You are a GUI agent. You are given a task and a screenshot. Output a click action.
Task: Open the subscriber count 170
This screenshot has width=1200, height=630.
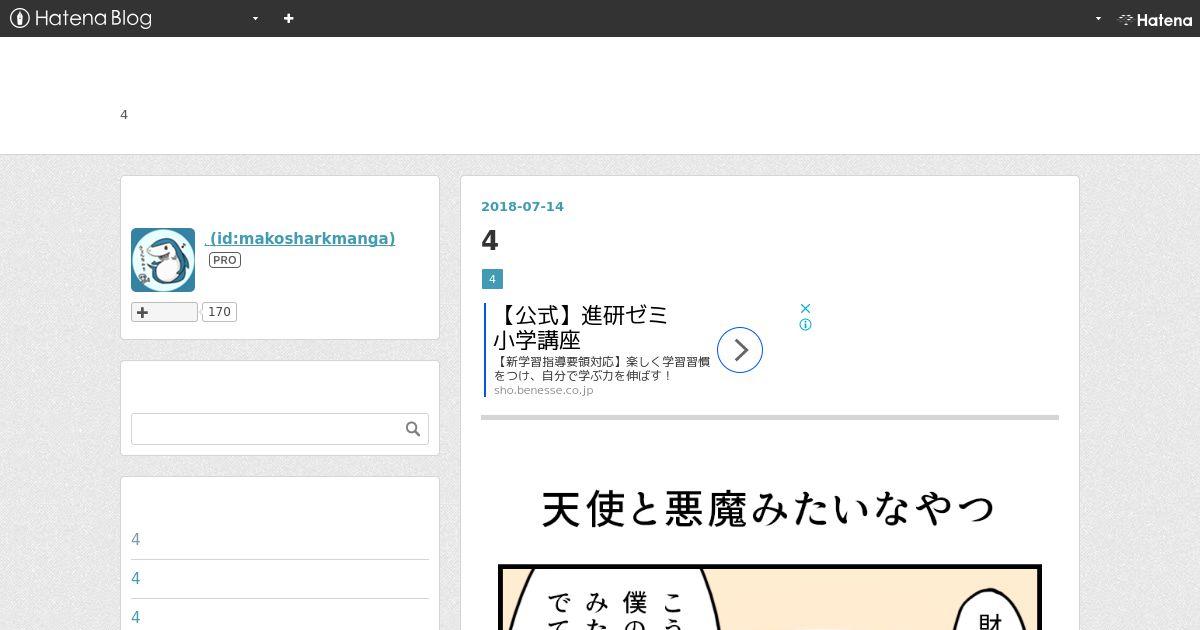click(x=219, y=312)
